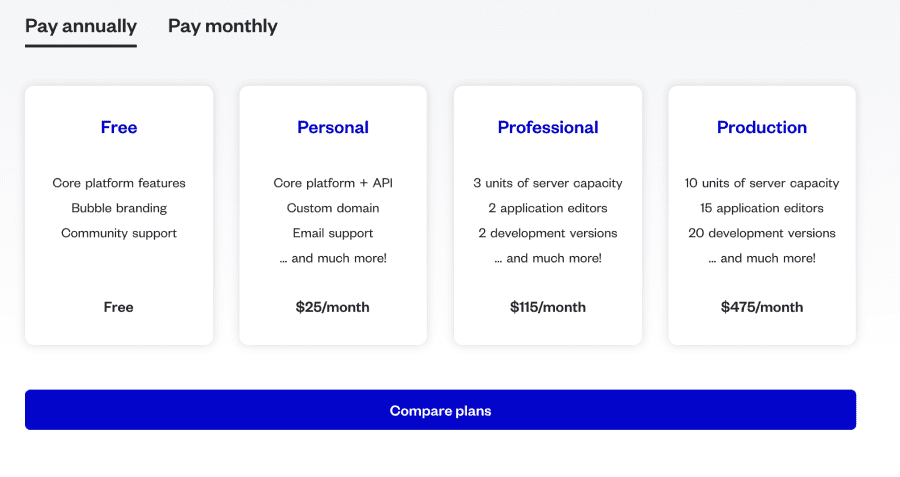Click Core platform features text
The height and width of the screenshot is (477, 900).
(x=119, y=183)
